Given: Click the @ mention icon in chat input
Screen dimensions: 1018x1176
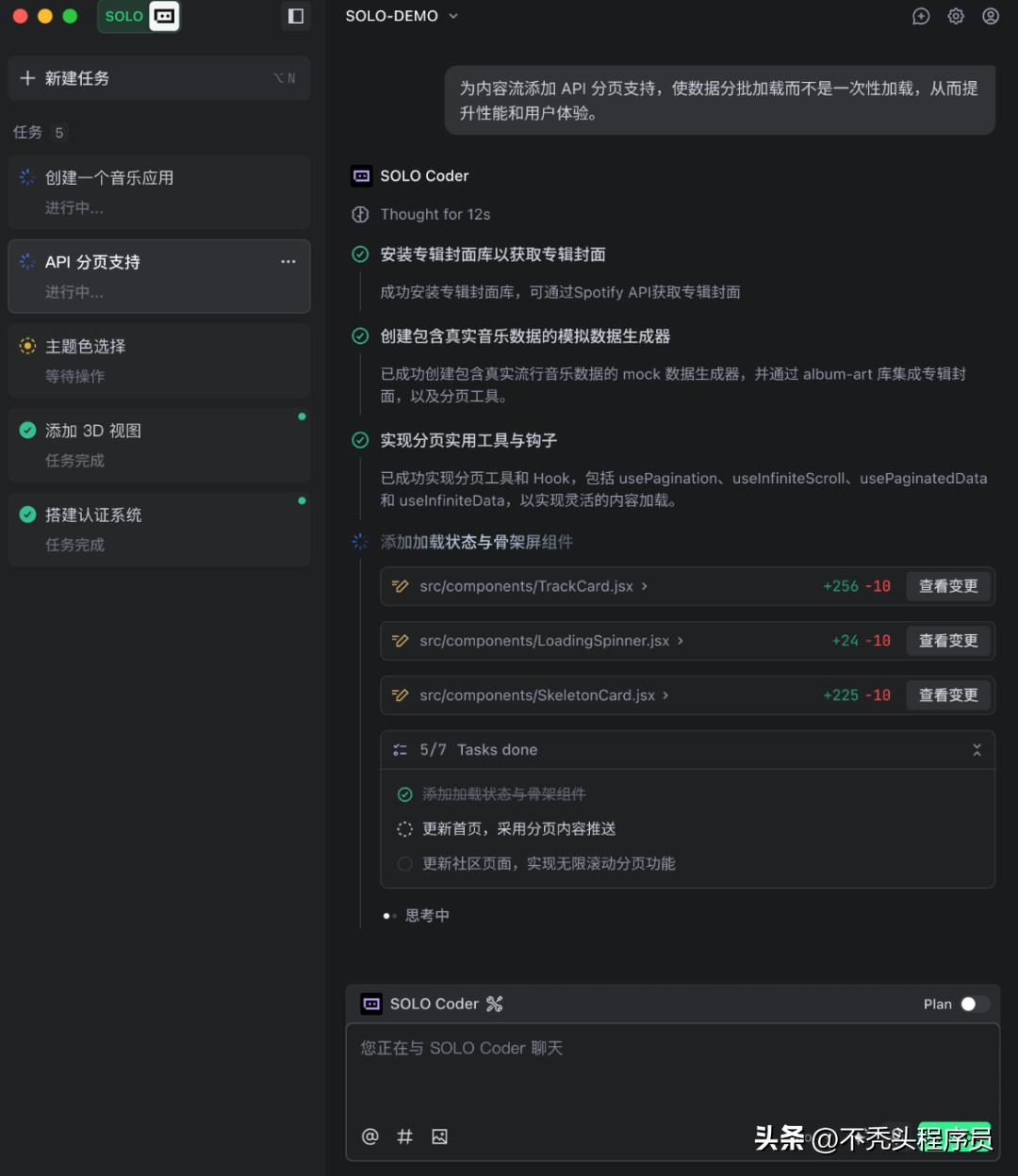Looking at the screenshot, I should click(369, 1136).
